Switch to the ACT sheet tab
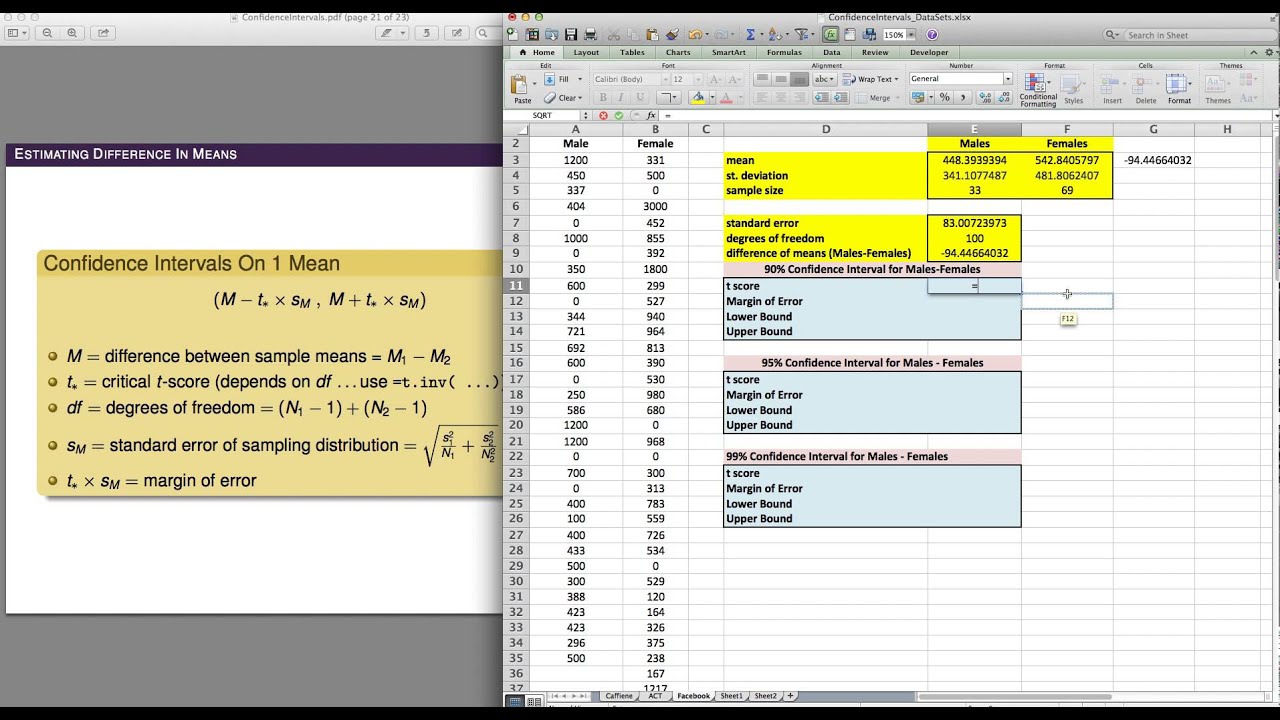This screenshot has width=1280, height=720. 655,696
